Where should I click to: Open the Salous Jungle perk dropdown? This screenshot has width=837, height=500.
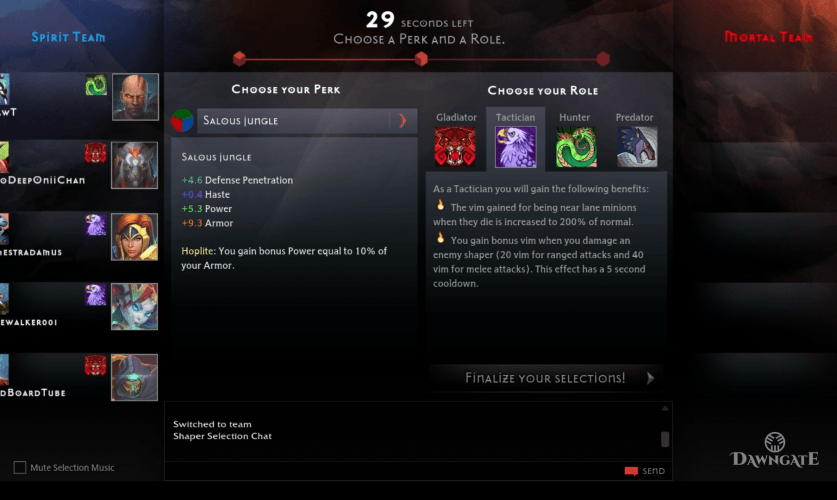tap(307, 121)
